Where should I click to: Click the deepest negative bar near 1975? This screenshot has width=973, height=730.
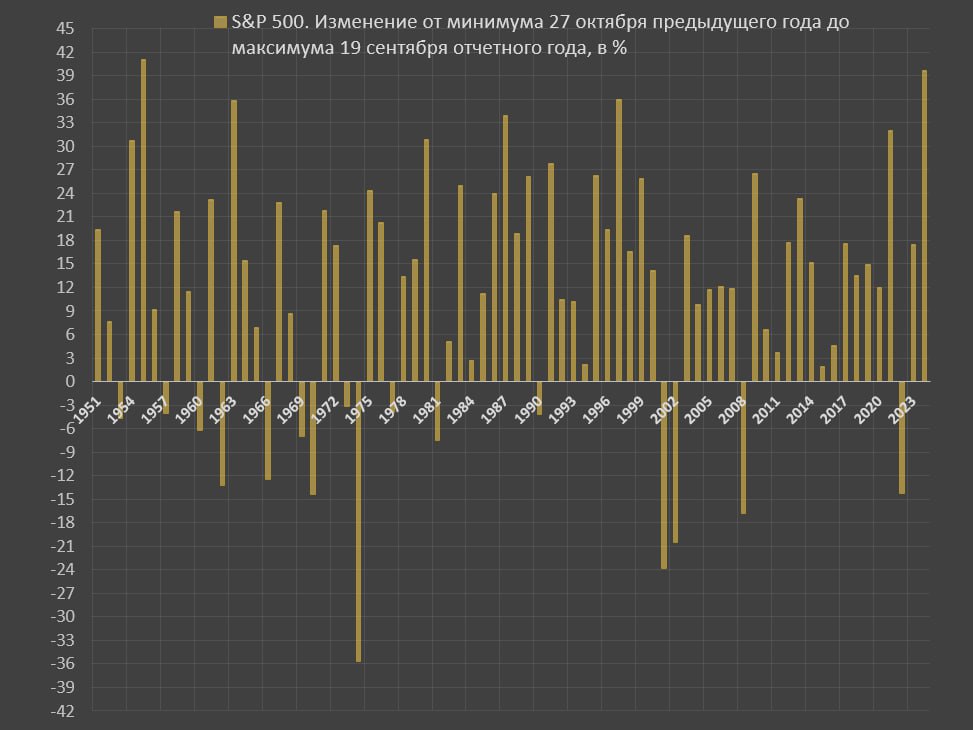pos(358,521)
